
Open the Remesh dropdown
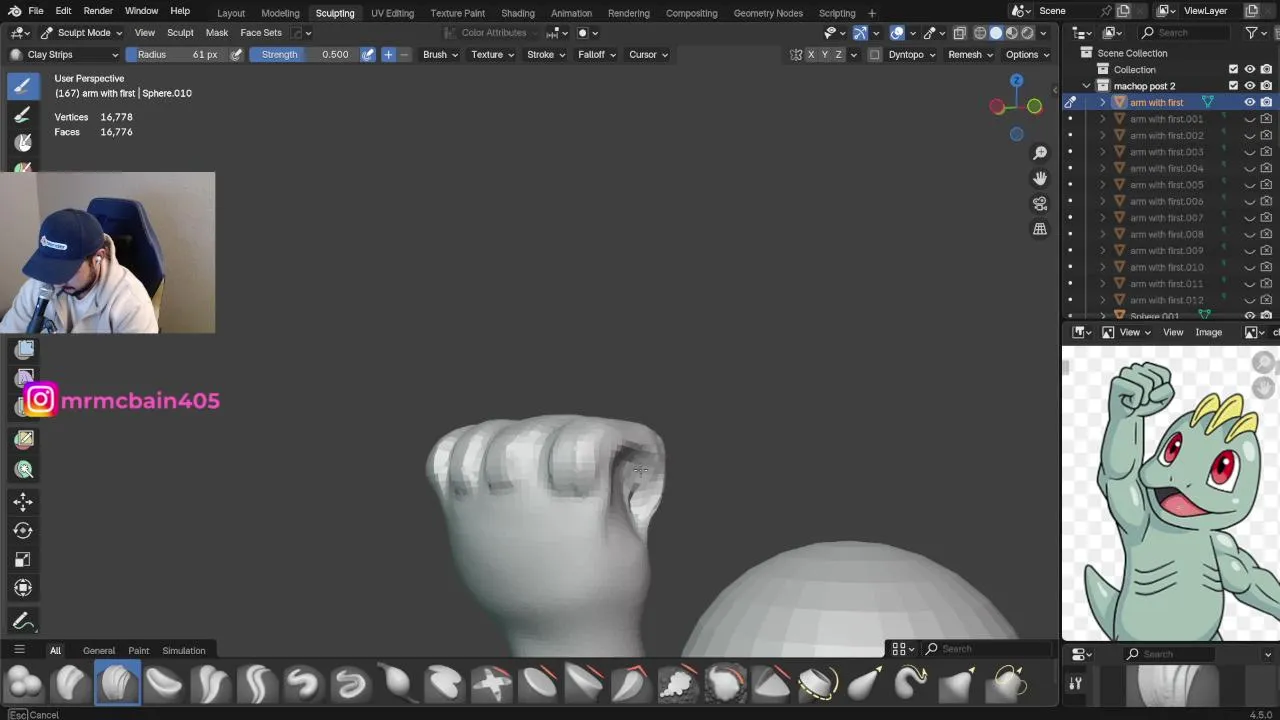(970, 55)
